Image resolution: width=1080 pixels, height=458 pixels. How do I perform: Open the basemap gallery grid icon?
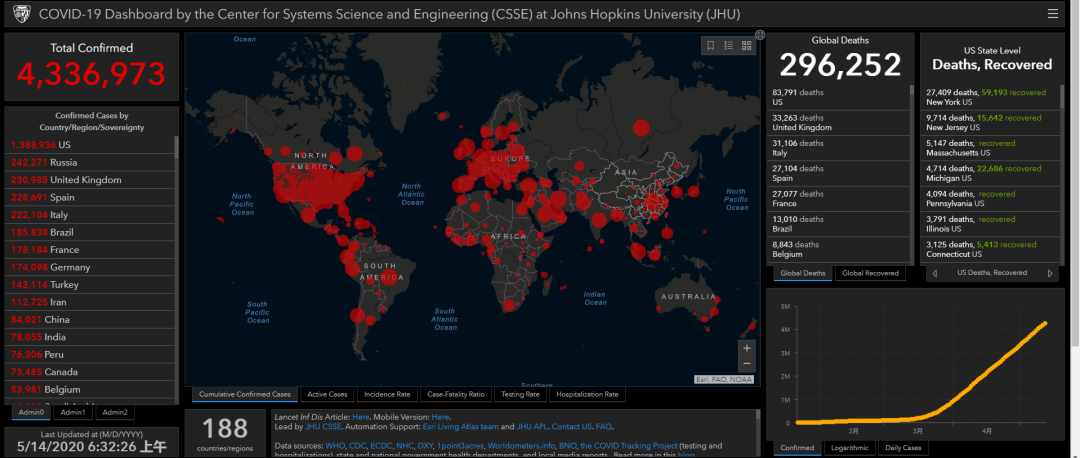tap(746, 46)
